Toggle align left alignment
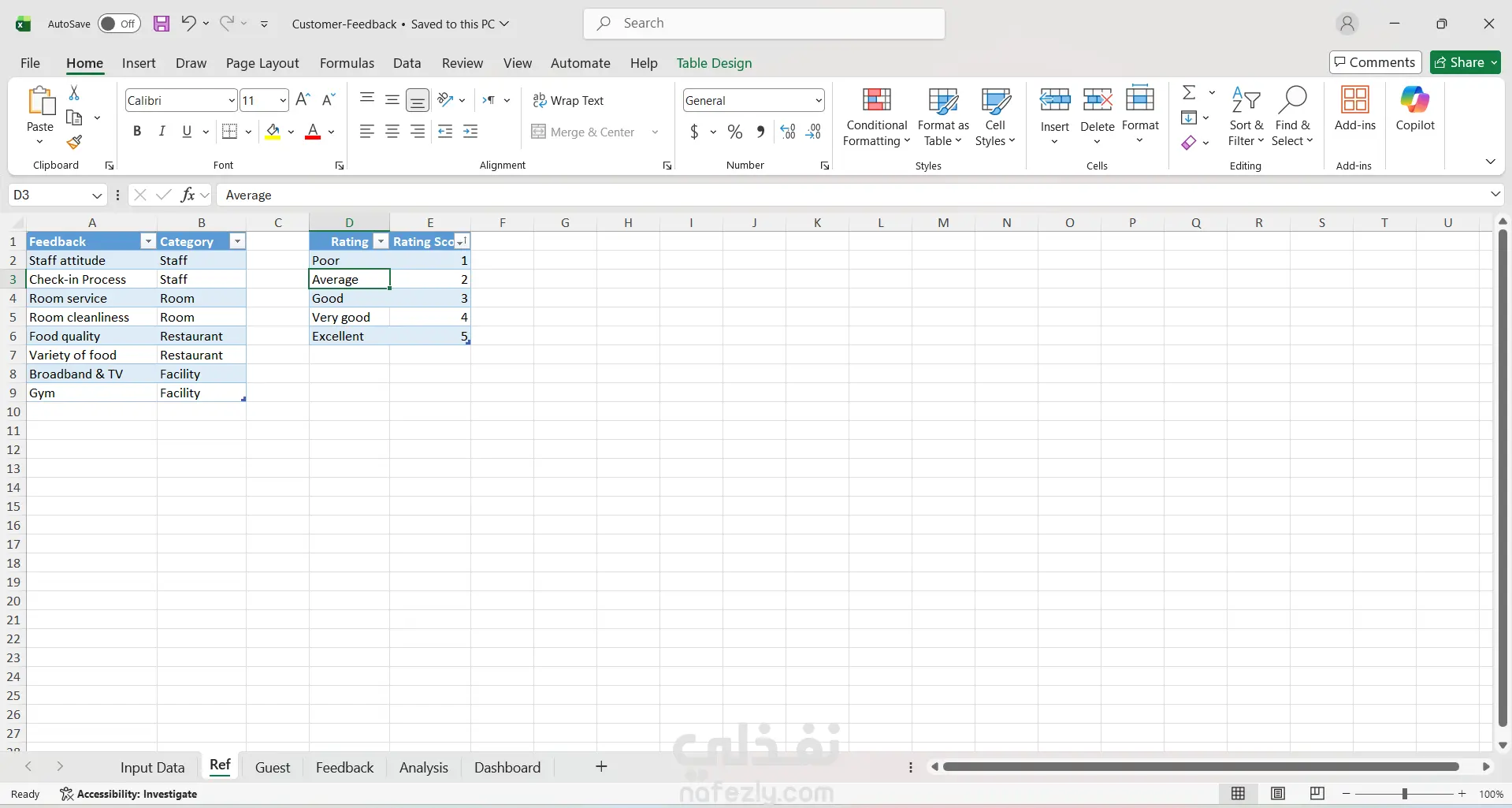The height and width of the screenshot is (808, 1512). coord(366,132)
